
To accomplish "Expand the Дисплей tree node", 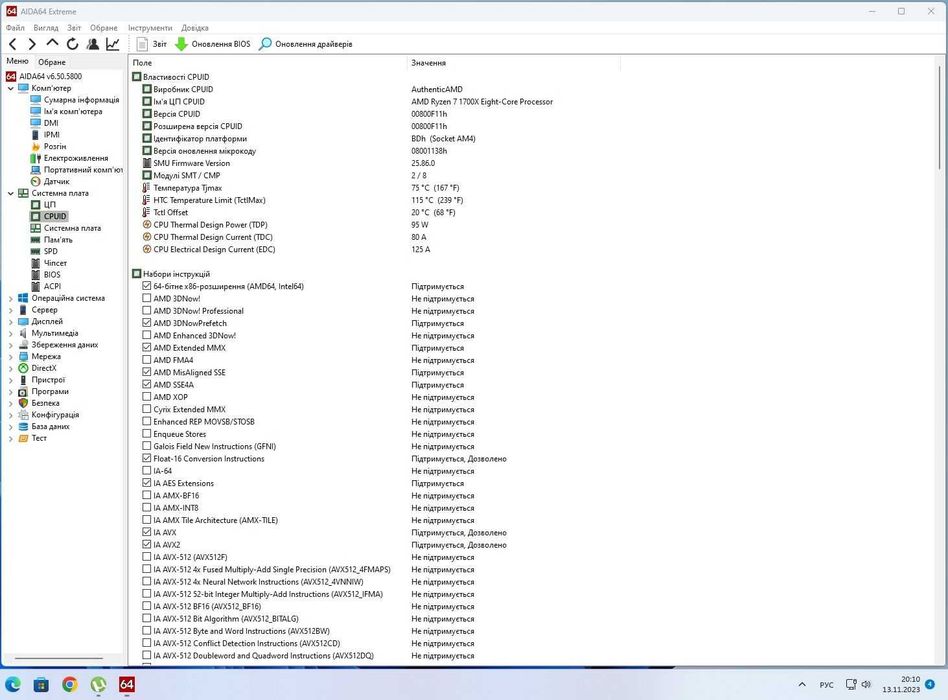I will [x=10, y=322].
